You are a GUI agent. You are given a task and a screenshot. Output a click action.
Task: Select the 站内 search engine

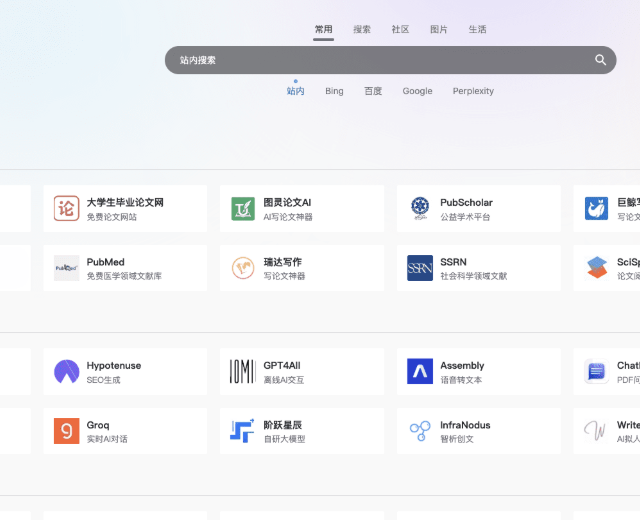[296, 91]
